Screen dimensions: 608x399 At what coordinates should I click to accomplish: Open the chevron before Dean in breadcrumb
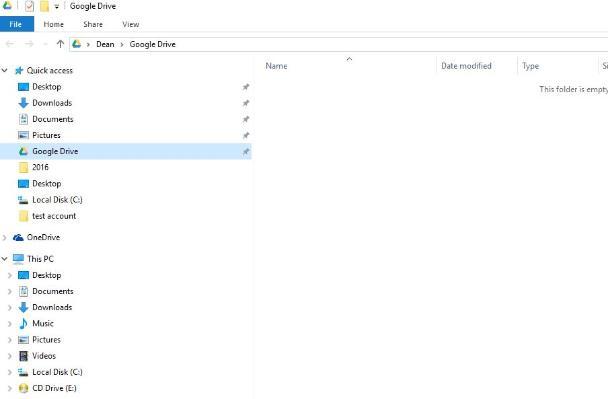click(x=88, y=45)
